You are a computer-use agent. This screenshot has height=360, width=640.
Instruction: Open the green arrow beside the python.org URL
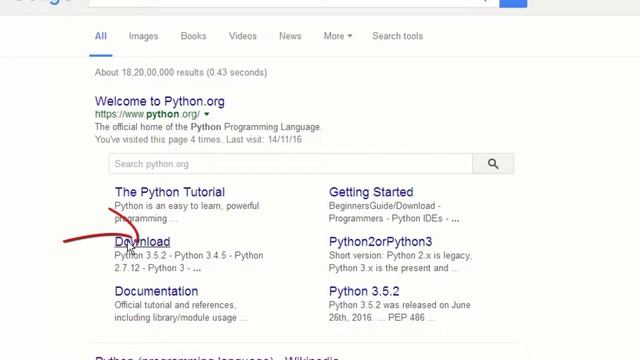coord(207,114)
